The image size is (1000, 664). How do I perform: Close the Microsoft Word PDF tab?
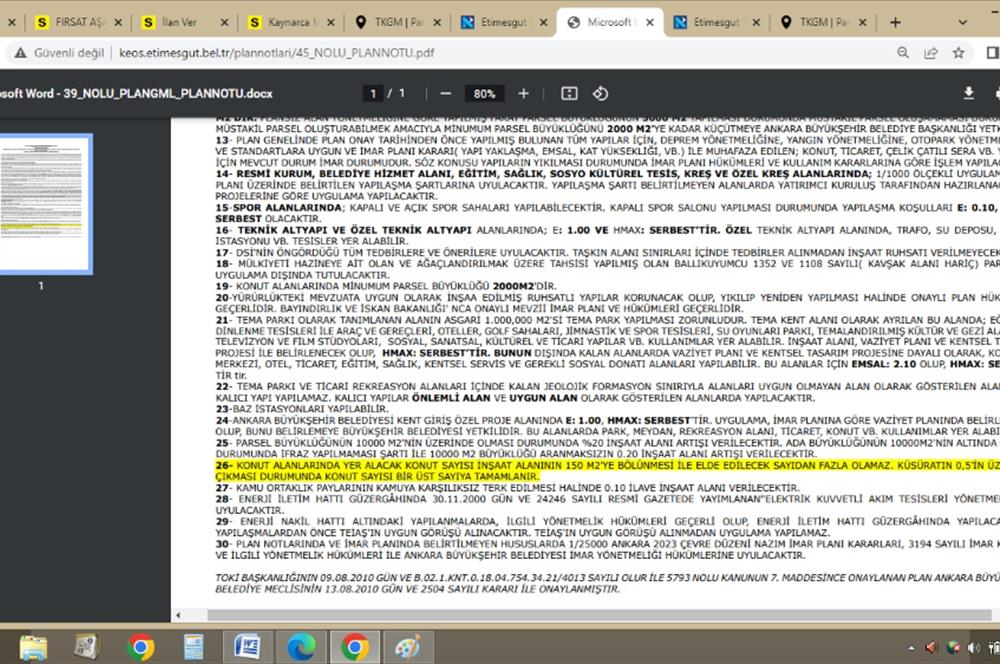pos(652,22)
